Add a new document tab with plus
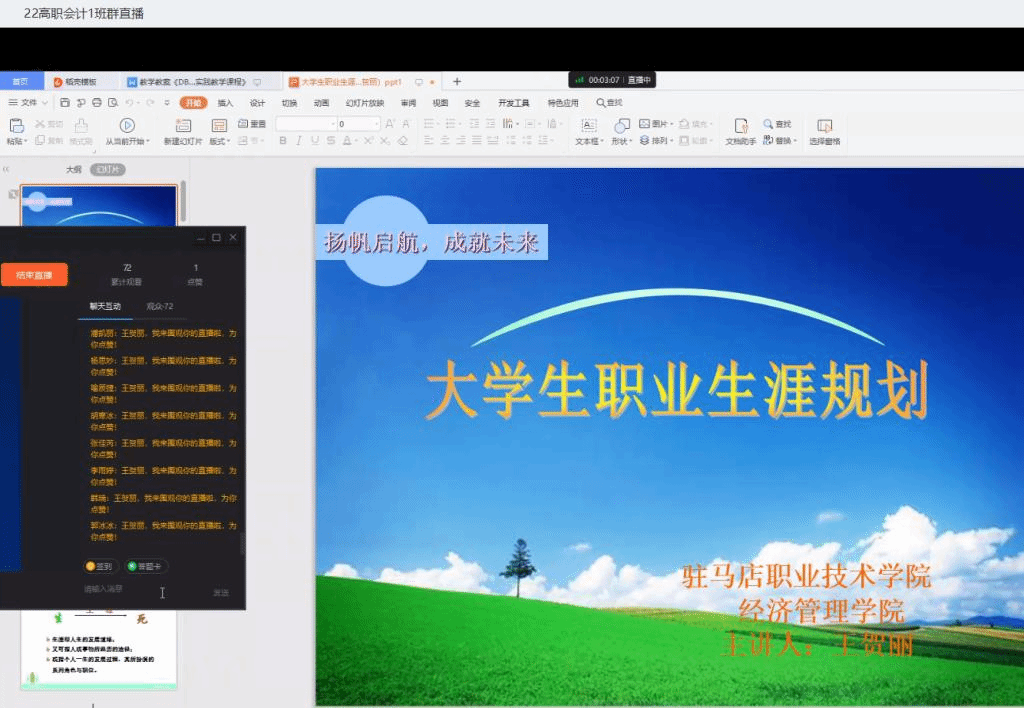The image size is (1024, 708). 457,82
